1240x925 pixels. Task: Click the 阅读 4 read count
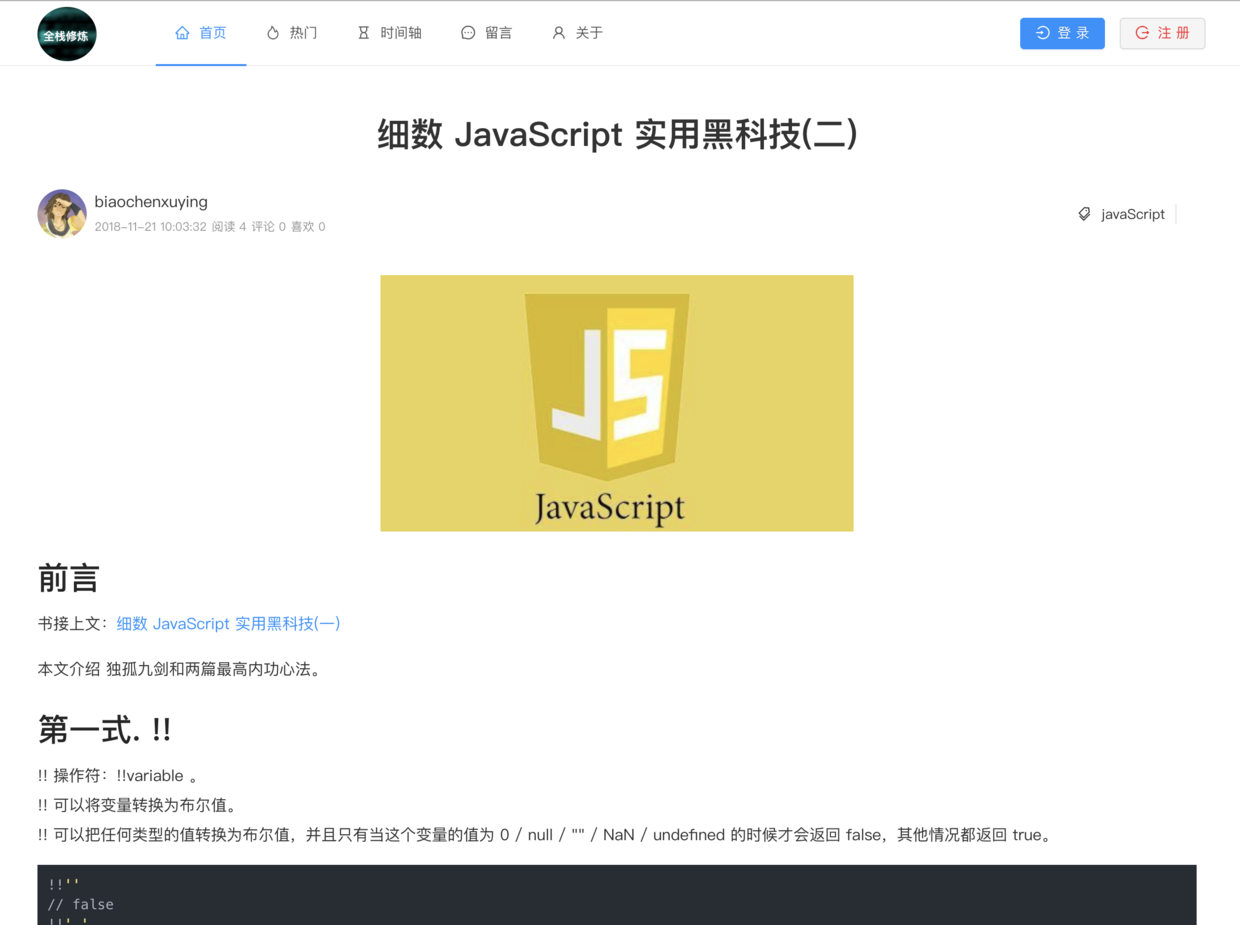pyautogui.click(x=229, y=227)
